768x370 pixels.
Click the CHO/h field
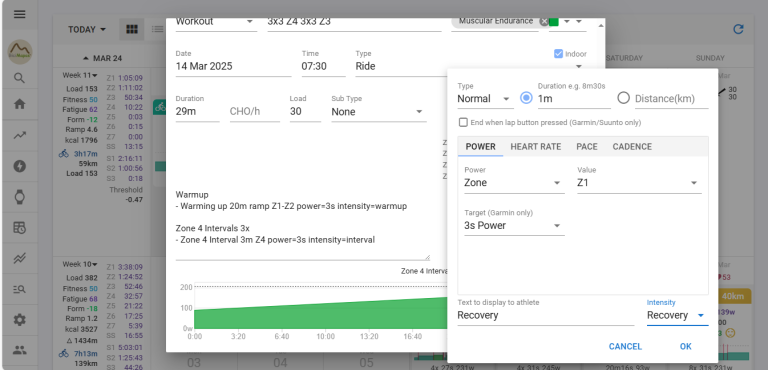[x=255, y=112]
